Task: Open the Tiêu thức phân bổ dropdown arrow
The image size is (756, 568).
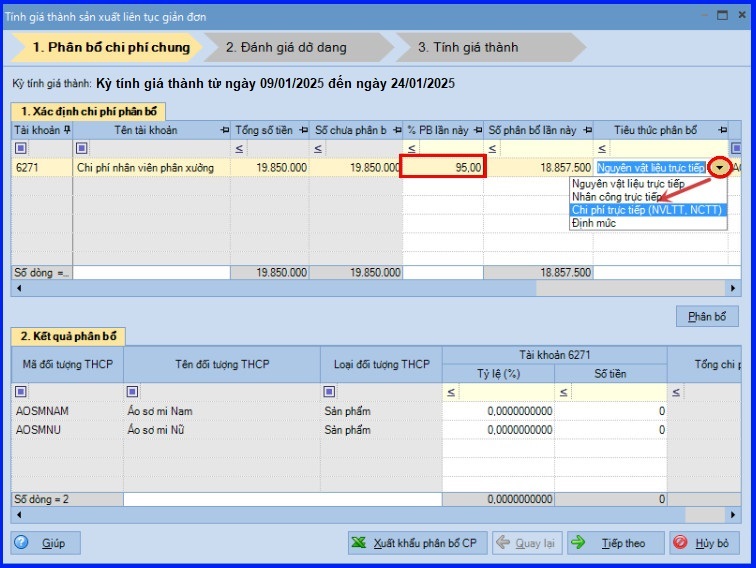Action: 718,168
